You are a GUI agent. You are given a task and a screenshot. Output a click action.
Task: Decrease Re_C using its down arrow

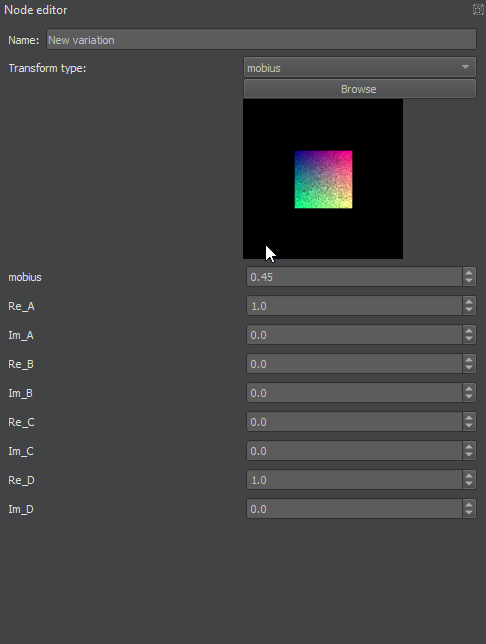tap(469, 426)
